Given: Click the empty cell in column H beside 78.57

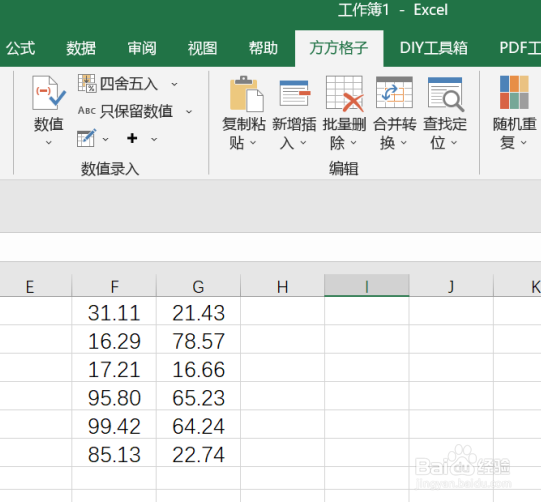Looking at the screenshot, I should 282,339.
